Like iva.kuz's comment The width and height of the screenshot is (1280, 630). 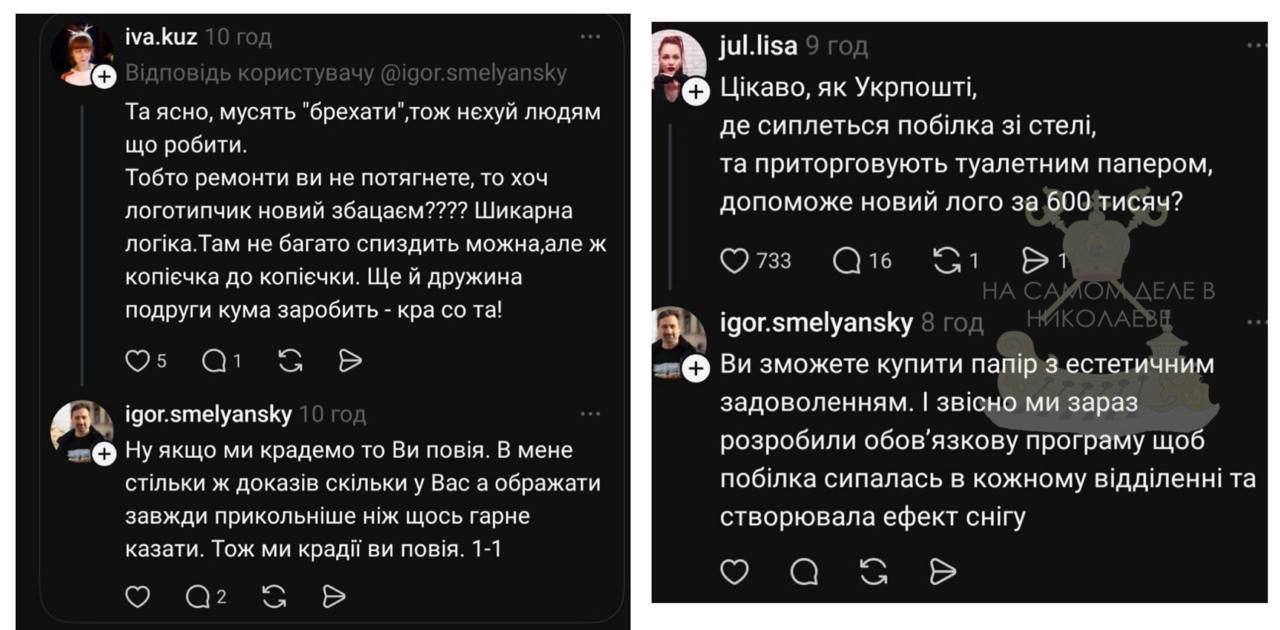pyautogui.click(x=137, y=361)
